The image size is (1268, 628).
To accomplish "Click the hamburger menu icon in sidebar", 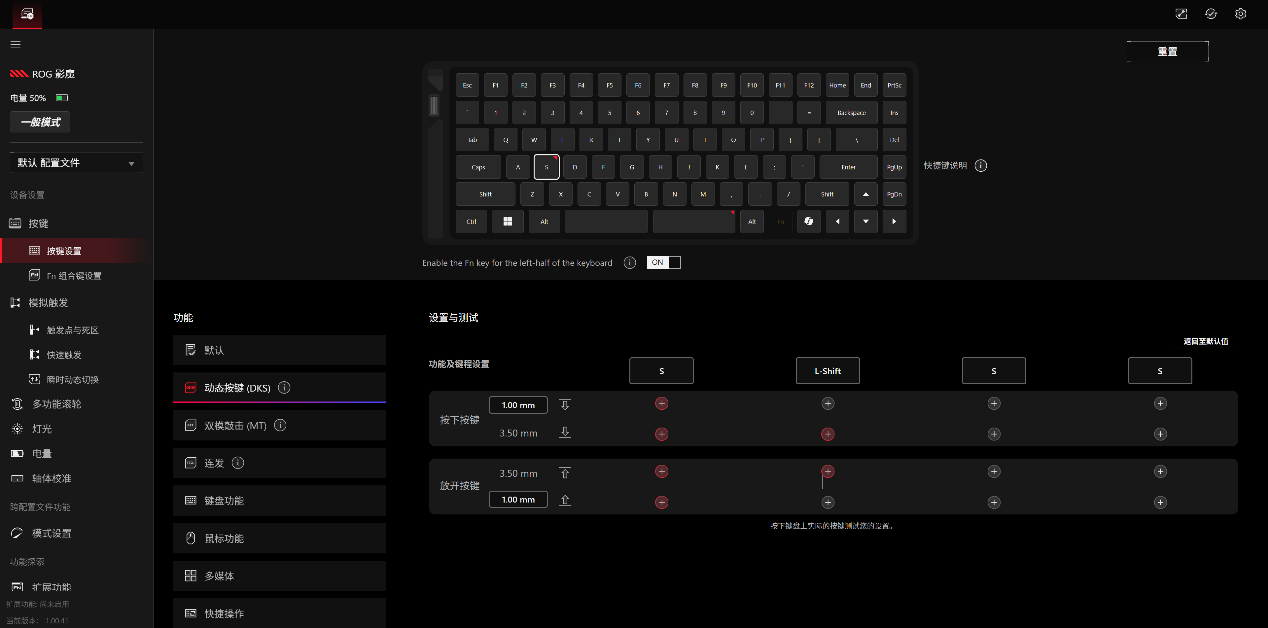I will (15, 44).
